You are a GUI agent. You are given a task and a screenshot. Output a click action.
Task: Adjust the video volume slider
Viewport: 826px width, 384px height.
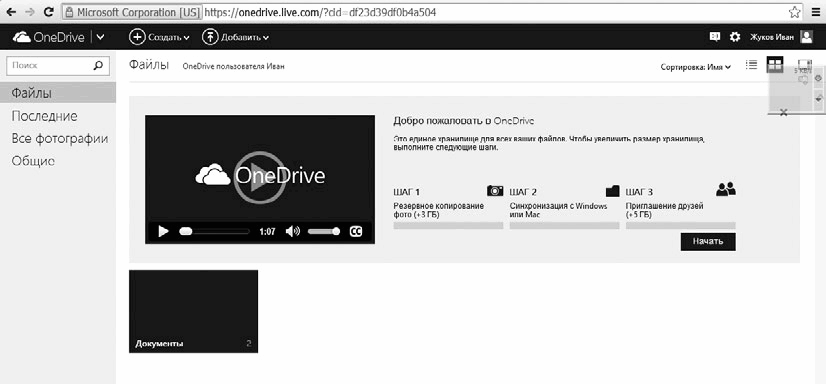point(324,231)
